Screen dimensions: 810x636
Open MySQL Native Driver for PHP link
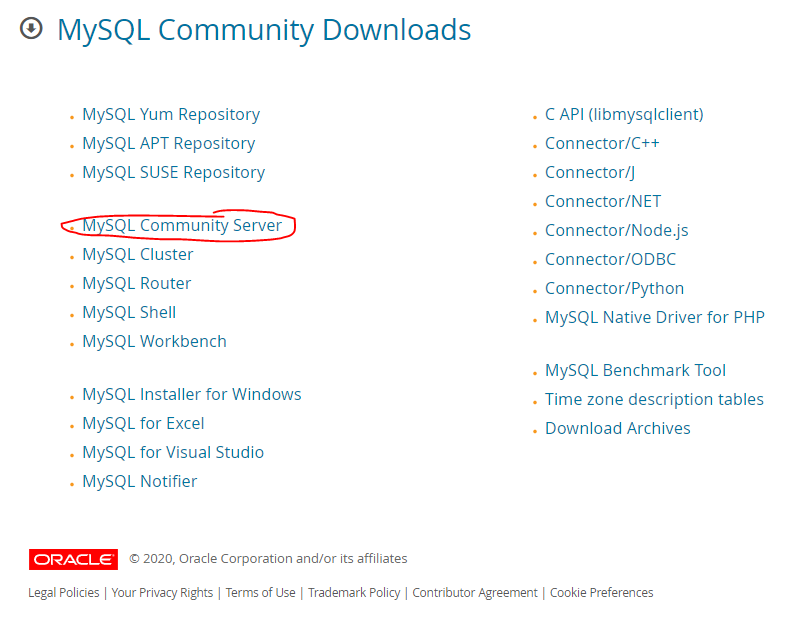[x=655, y=317]
